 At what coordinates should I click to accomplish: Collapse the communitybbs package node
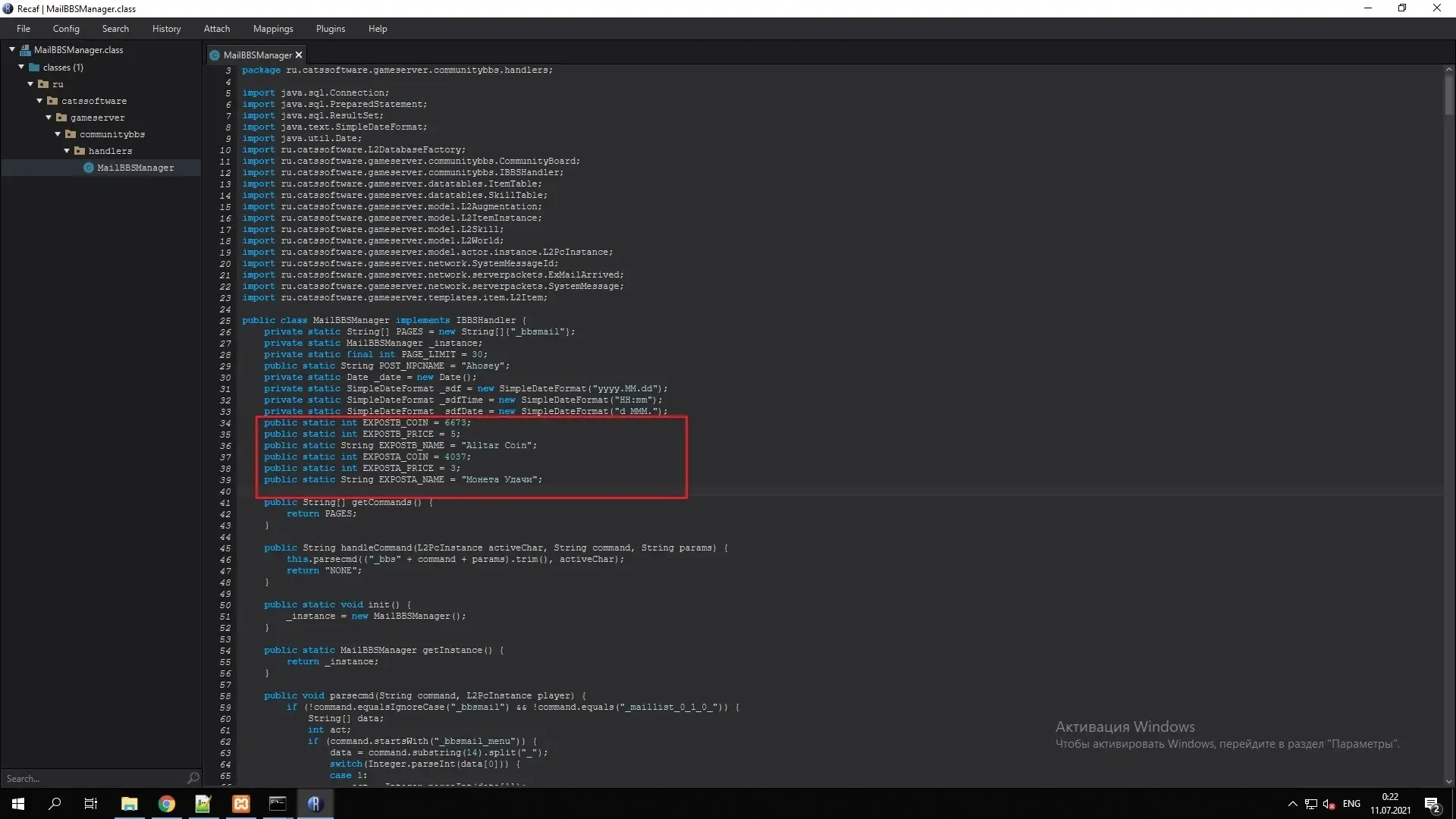58,134
